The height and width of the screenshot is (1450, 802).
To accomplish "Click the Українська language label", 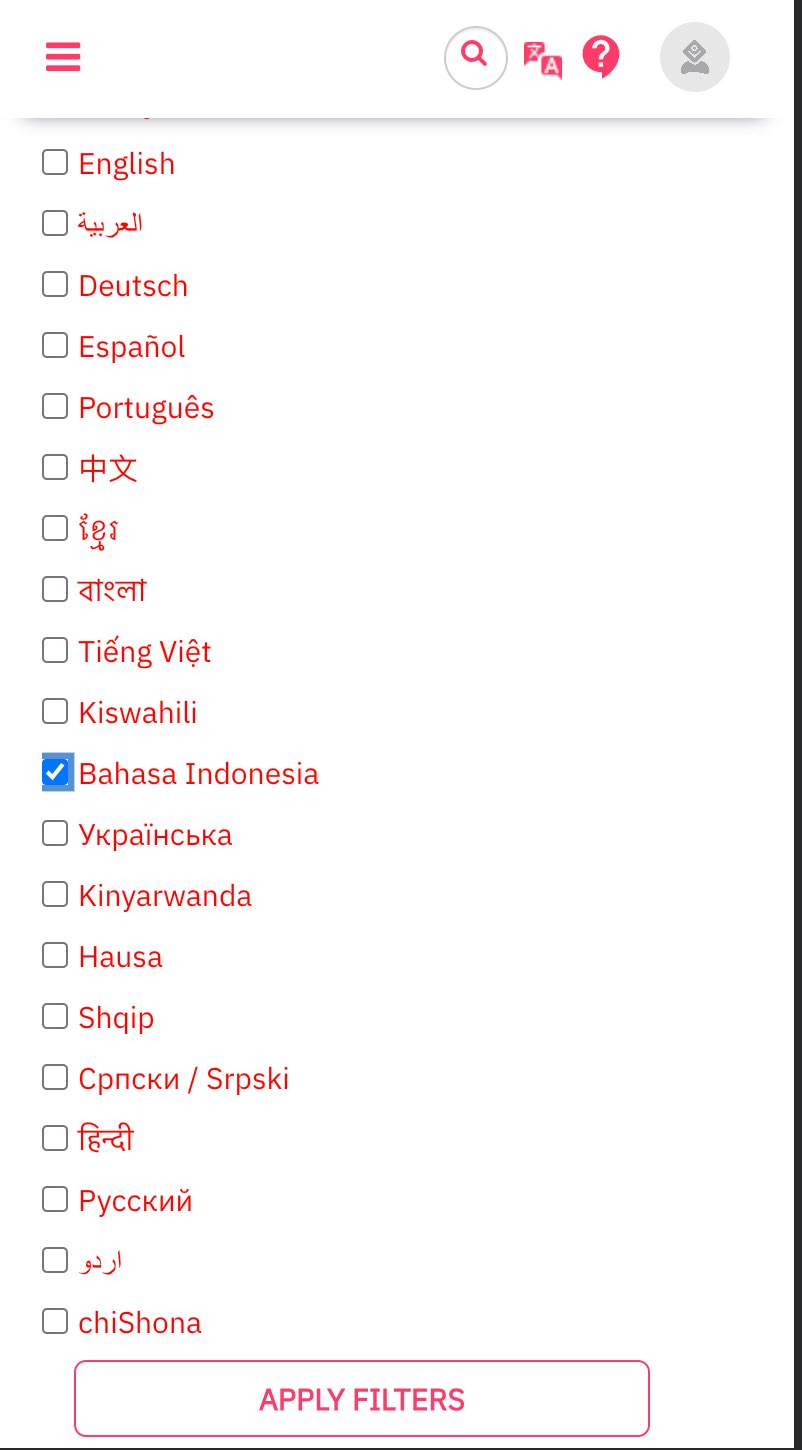I will point(155,835).
